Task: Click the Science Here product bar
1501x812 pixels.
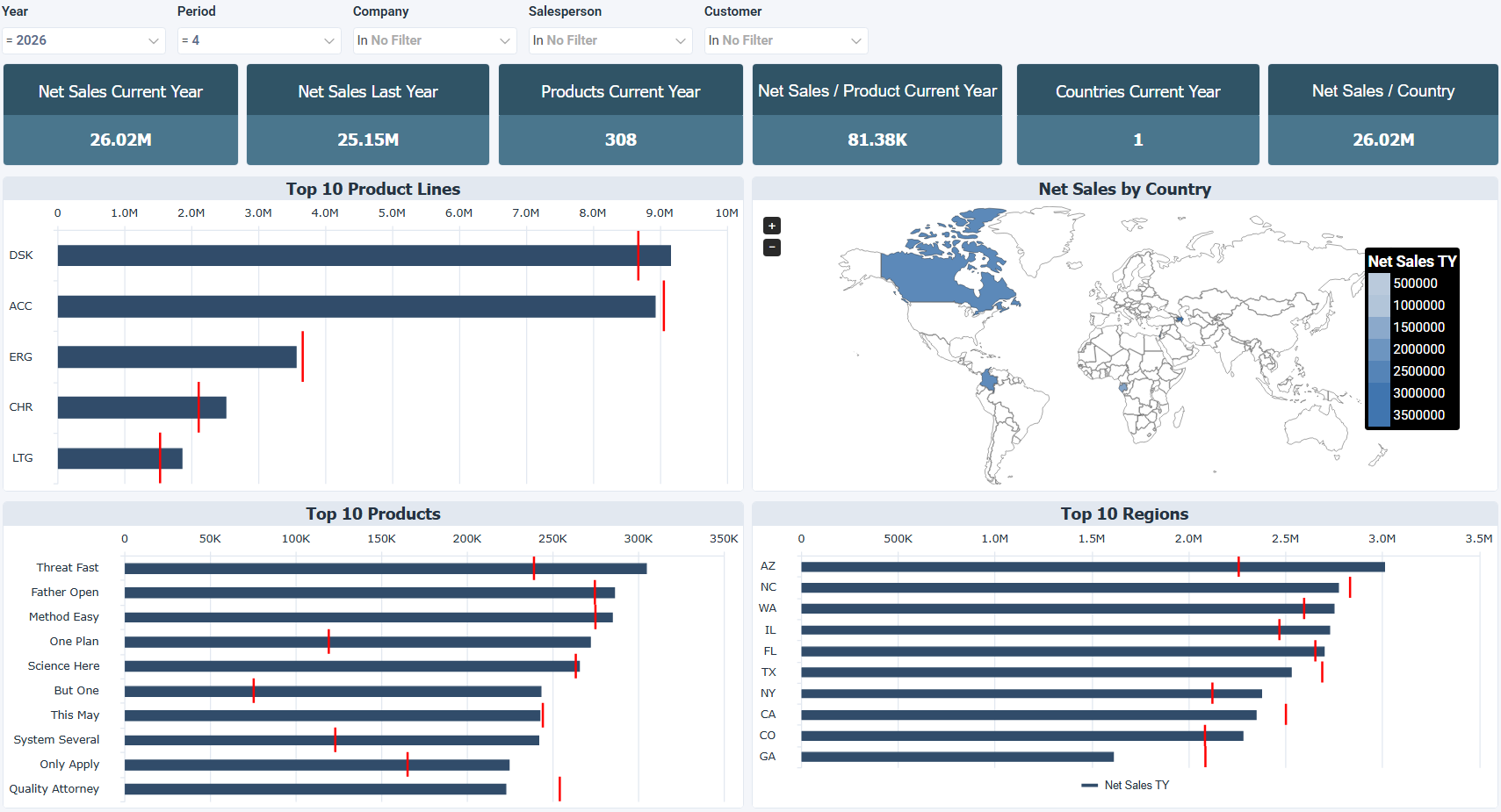Action: tap(352, 667)
